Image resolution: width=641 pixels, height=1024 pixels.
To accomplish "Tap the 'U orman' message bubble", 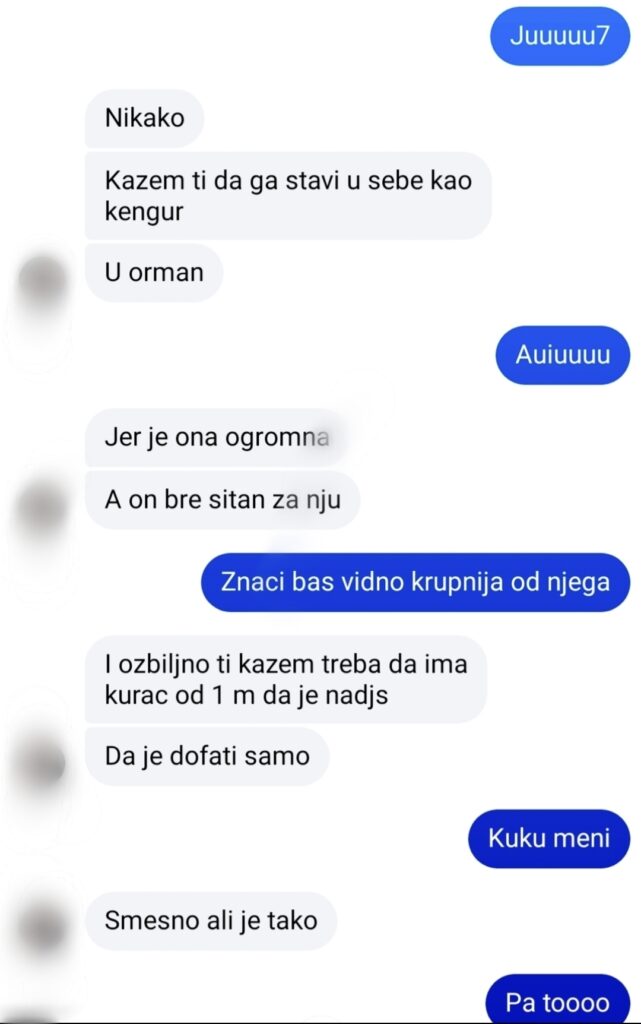I will [x=154, y=273].
